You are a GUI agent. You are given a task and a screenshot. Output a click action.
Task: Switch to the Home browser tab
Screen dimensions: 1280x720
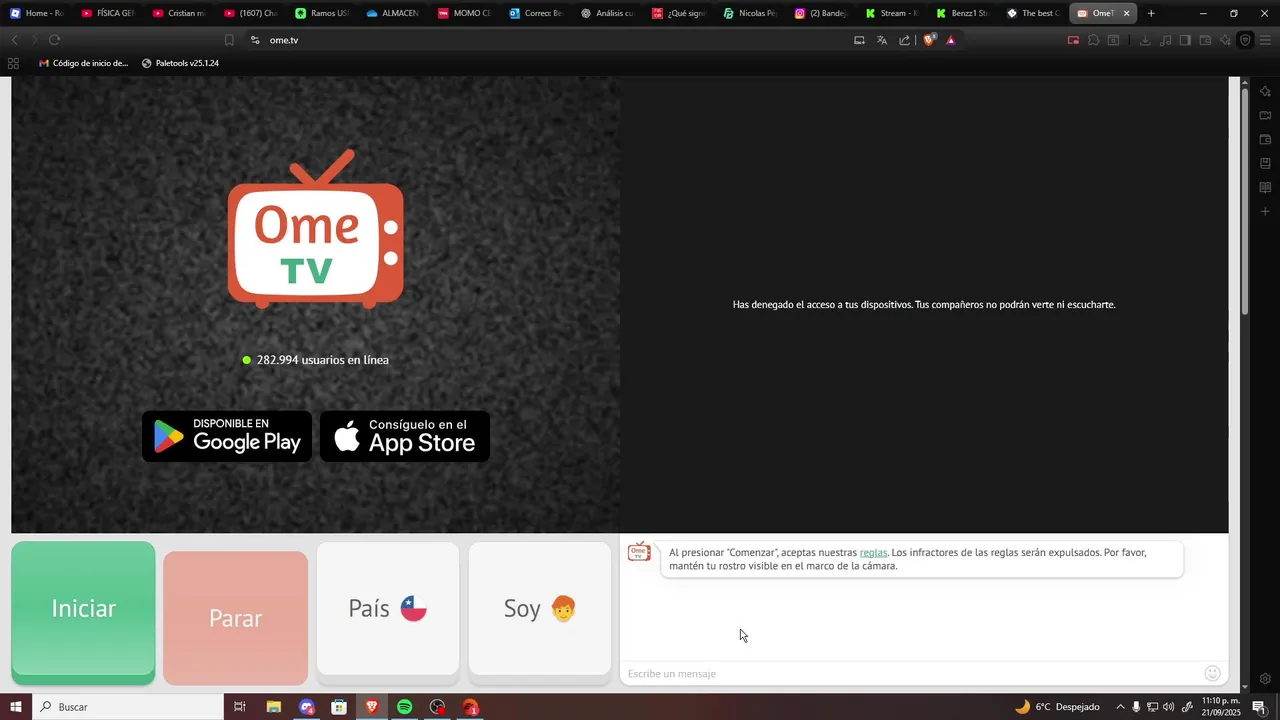[36, 13]
